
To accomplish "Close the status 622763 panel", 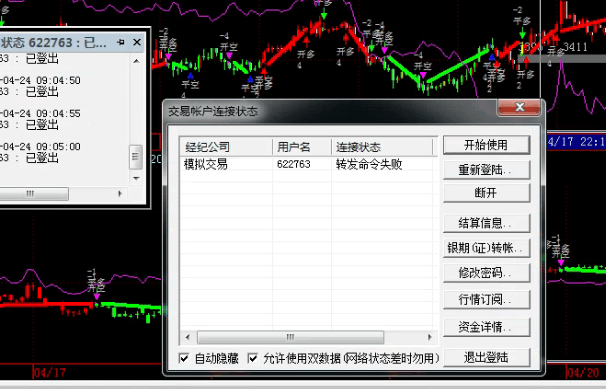I will 137,42.
